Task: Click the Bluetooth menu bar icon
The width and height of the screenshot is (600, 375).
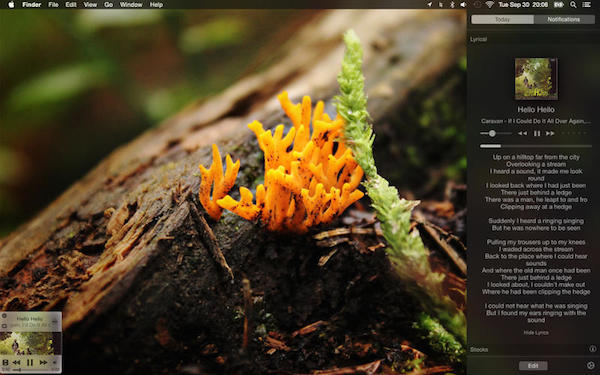Action: [x=452, y=5]
